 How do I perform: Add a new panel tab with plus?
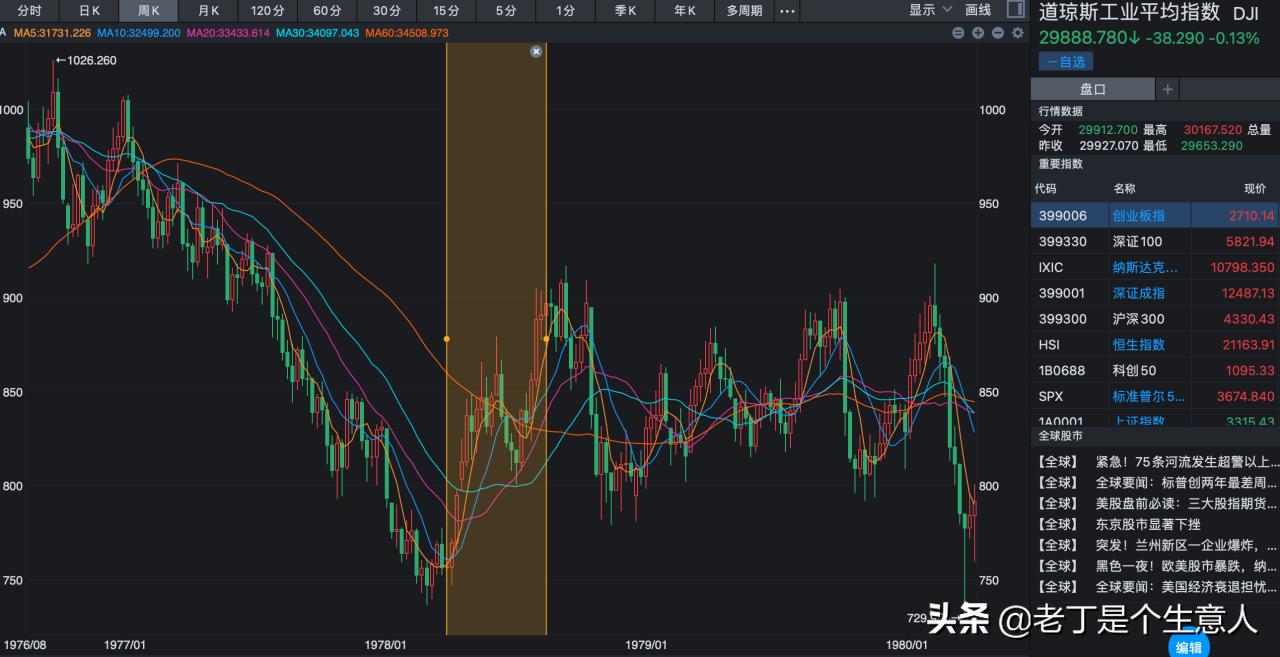(1167, 90)
